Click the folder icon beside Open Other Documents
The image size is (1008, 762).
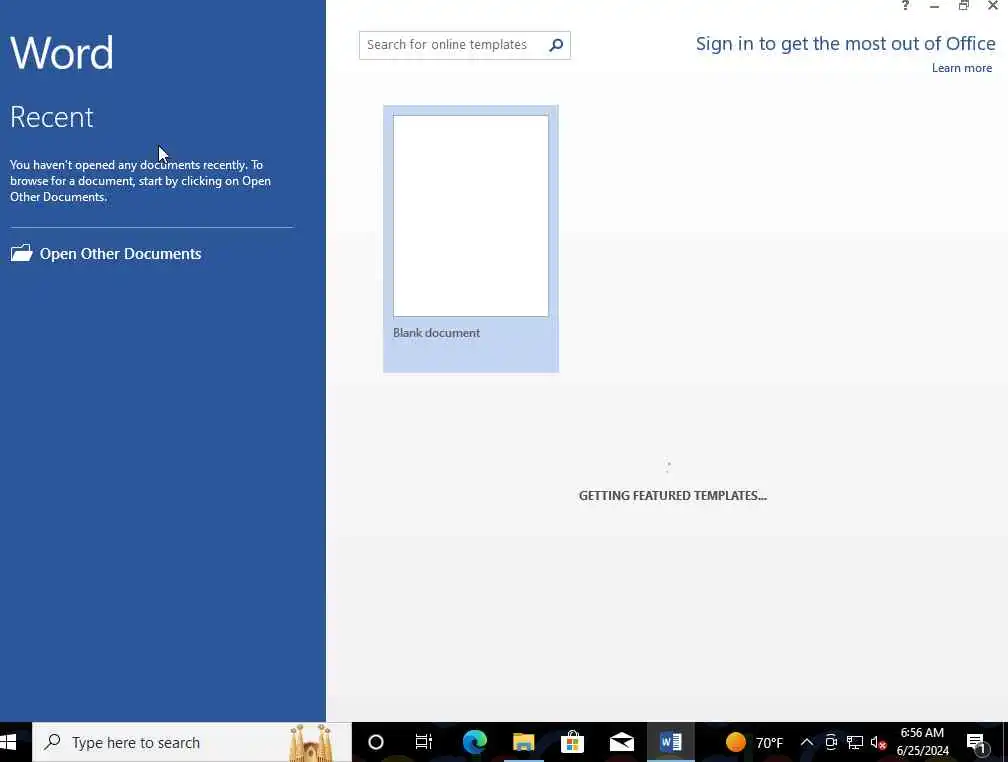tap(21, 253)
